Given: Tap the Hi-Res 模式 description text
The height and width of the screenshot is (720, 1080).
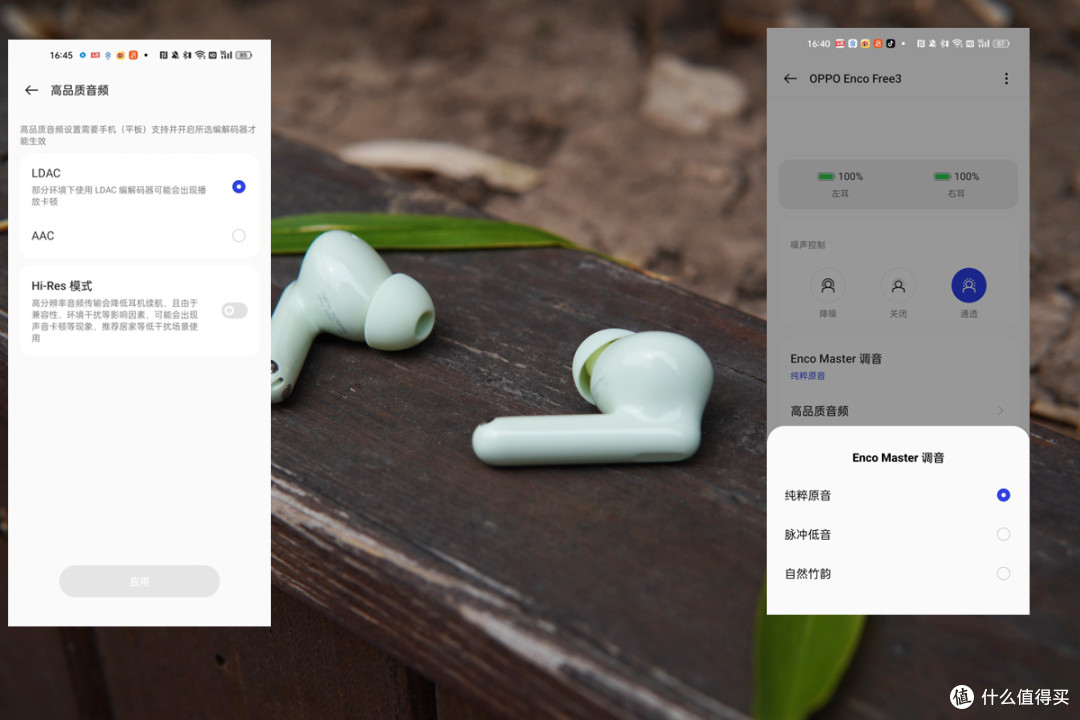Looking at the screenshot, I should [x=114, y=320].
